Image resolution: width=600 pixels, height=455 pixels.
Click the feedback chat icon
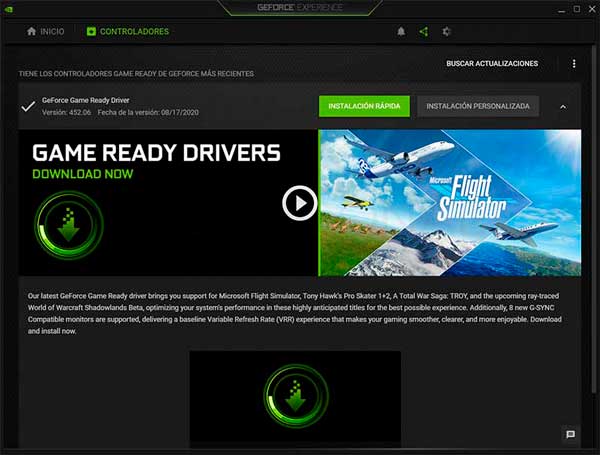point(570,434)
